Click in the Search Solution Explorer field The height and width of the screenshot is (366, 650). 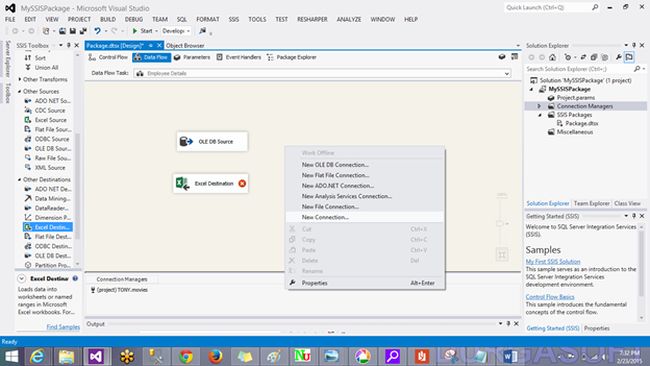[579, 69]
